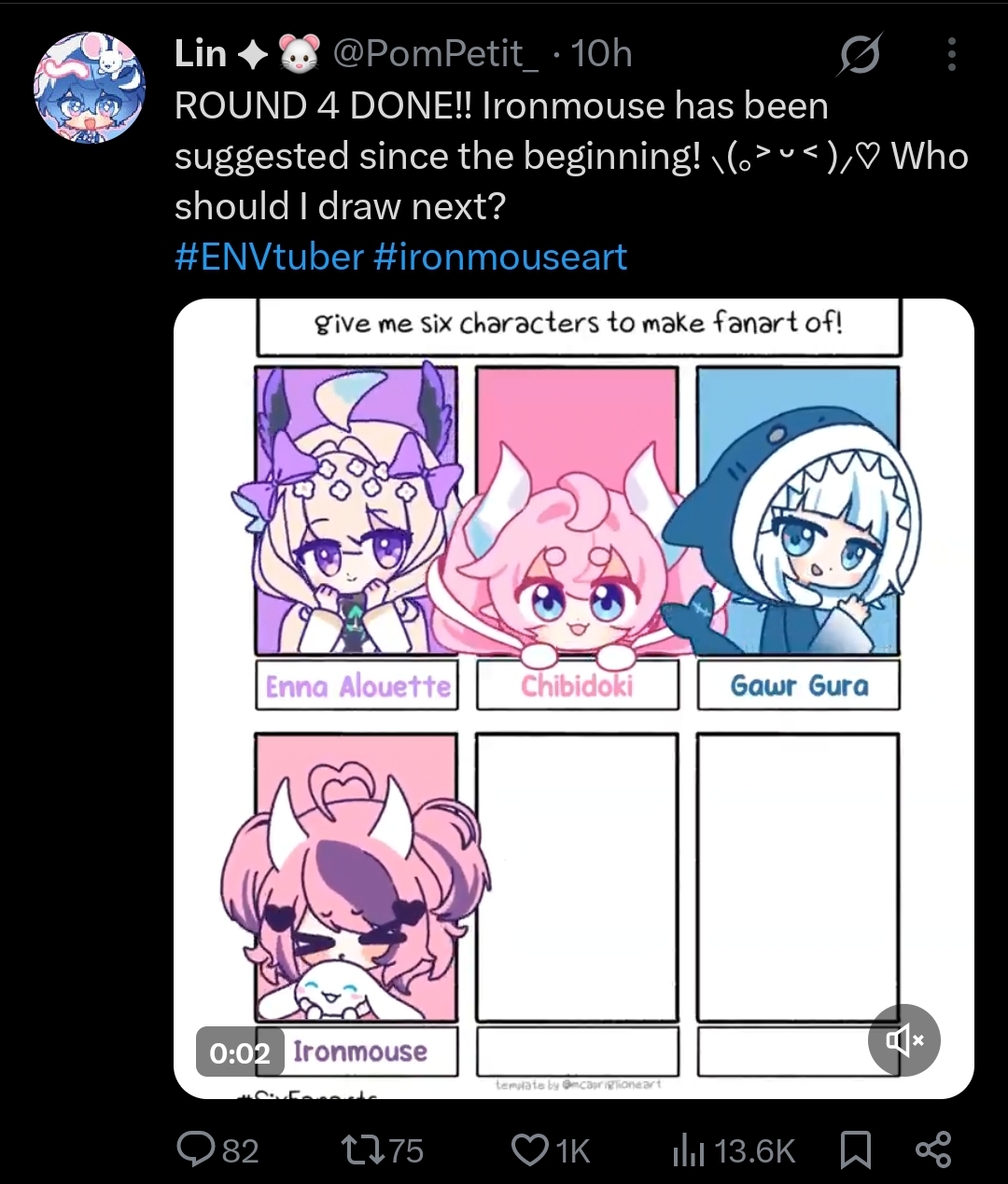1008x1184 pixels.
Task: Tap the 0:02 video timestamp
Action: (x=240, y=1052)
